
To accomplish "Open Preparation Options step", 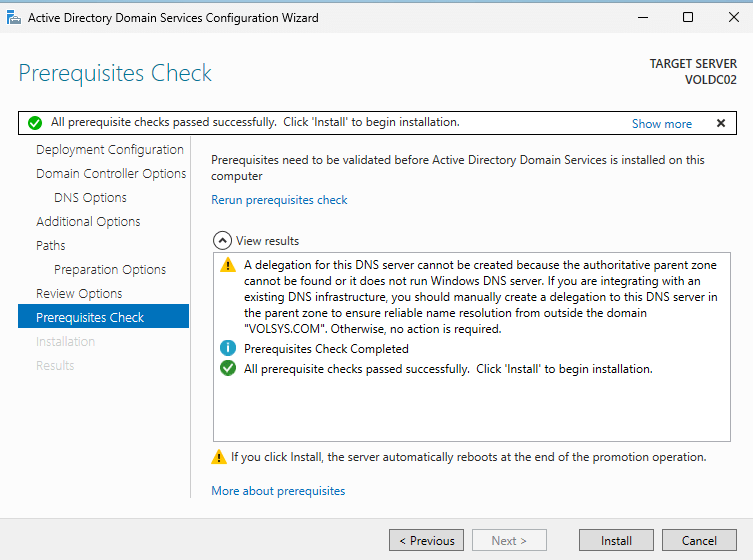I will (110, 270).
